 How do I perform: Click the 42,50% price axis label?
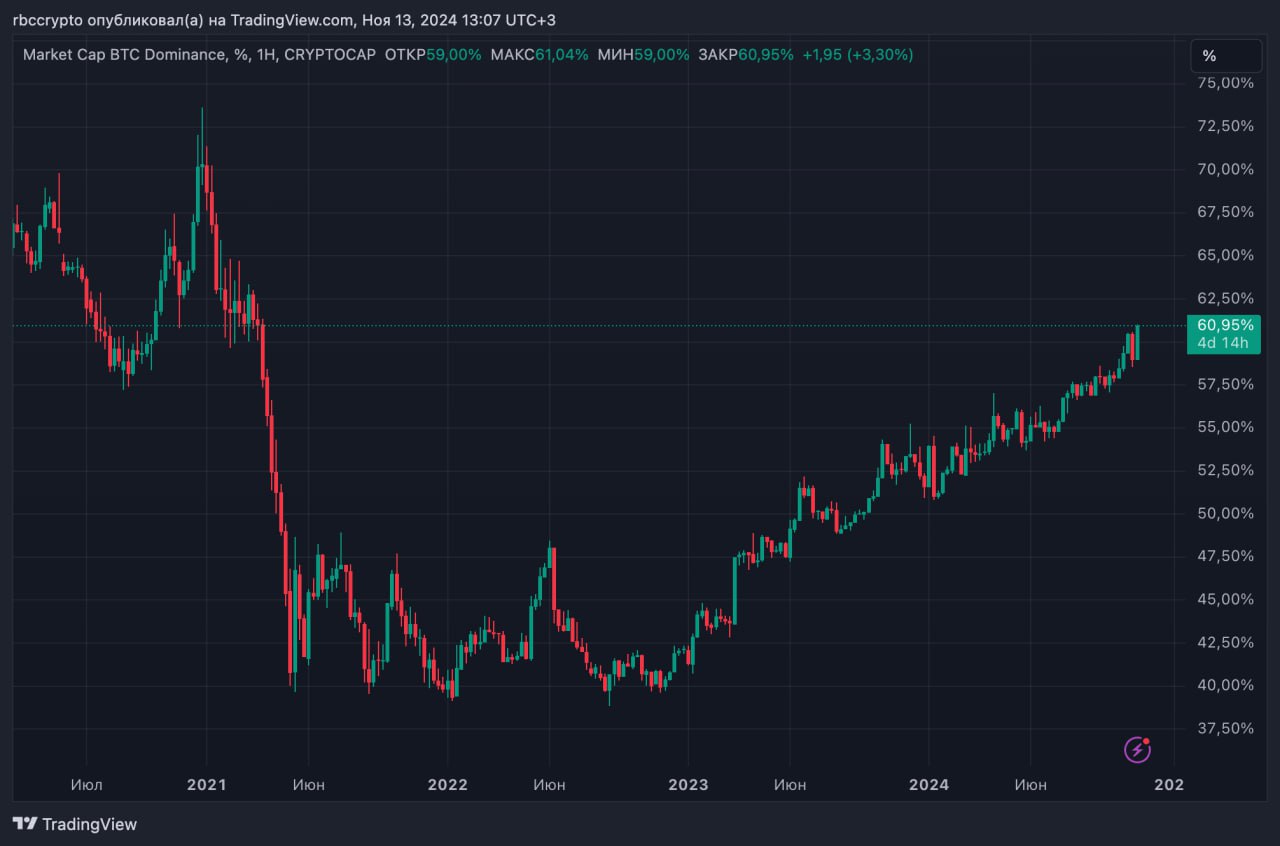pos(1224,642)
